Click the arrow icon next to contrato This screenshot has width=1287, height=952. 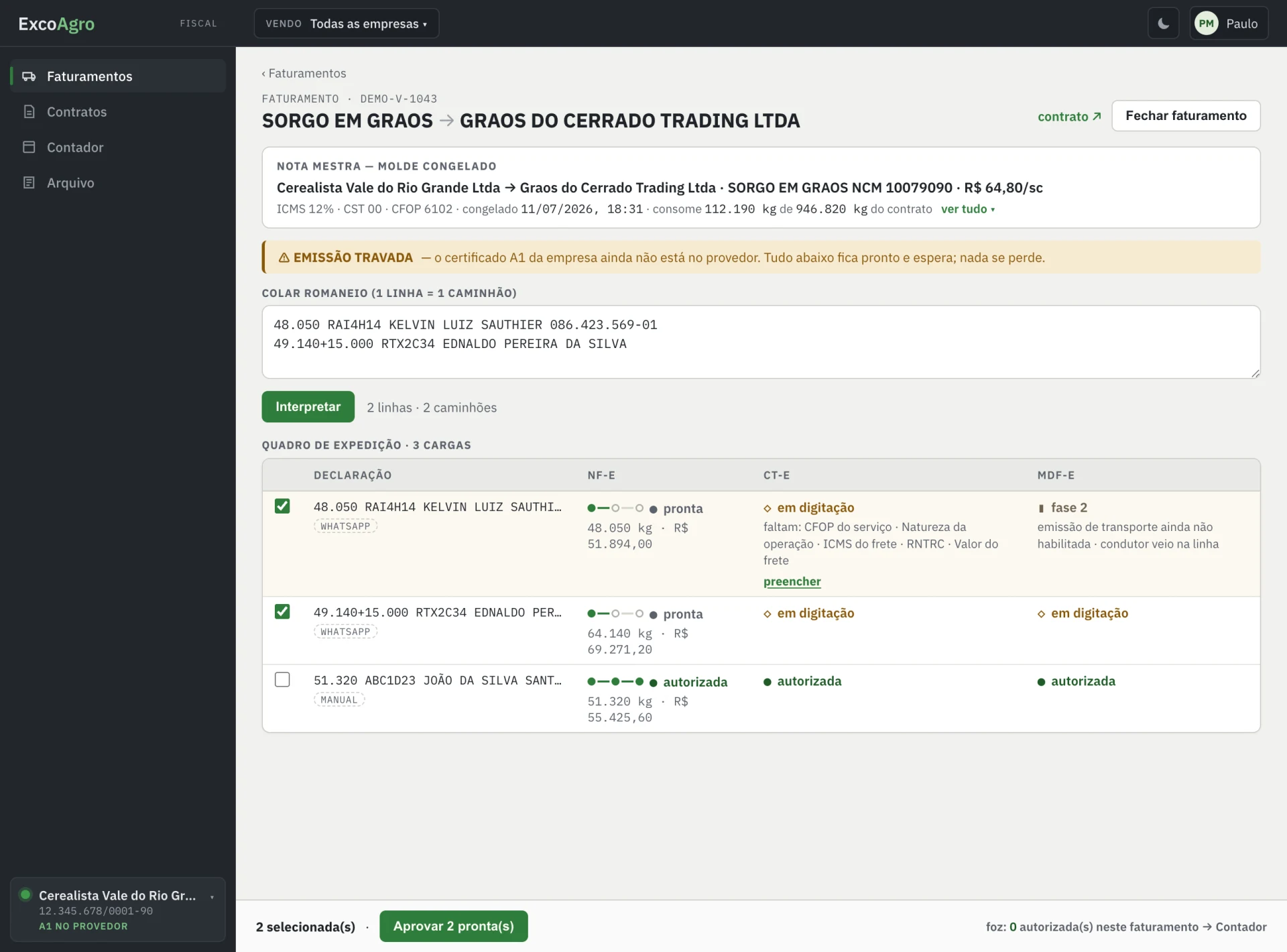pyautogui.click(x=1097, y=117)
